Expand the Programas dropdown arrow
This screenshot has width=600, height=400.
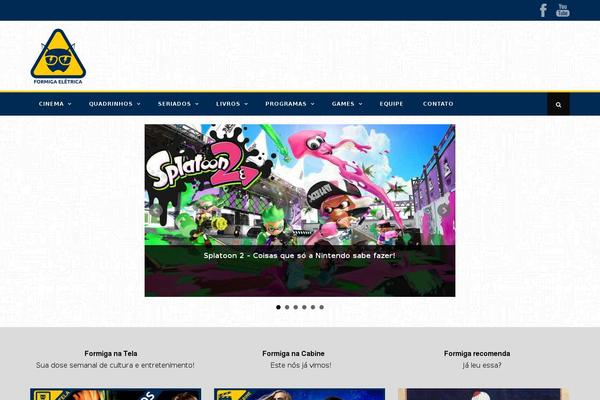(x=313, y=104)
